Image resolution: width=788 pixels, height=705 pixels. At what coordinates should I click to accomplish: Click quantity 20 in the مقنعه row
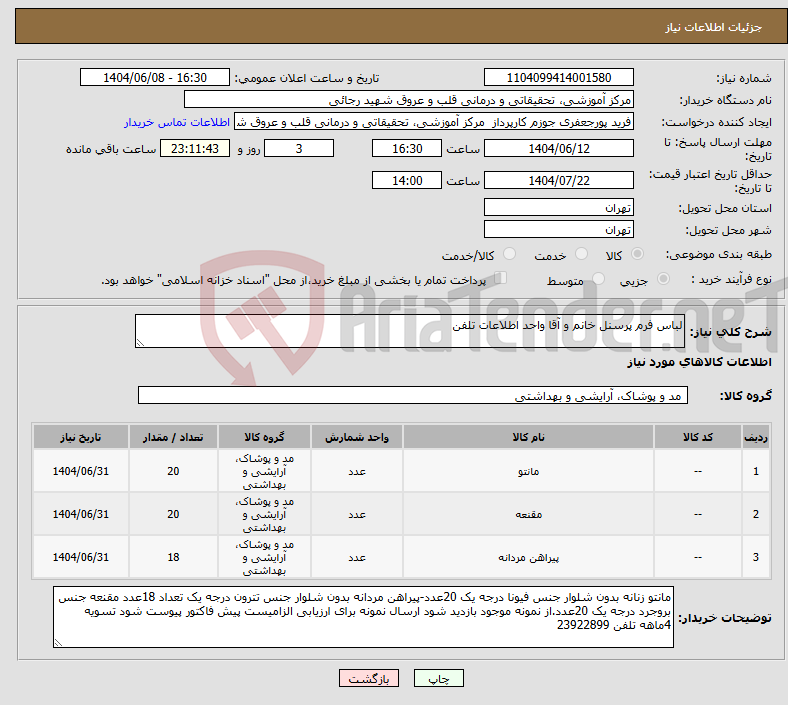(x=173, y=514)
